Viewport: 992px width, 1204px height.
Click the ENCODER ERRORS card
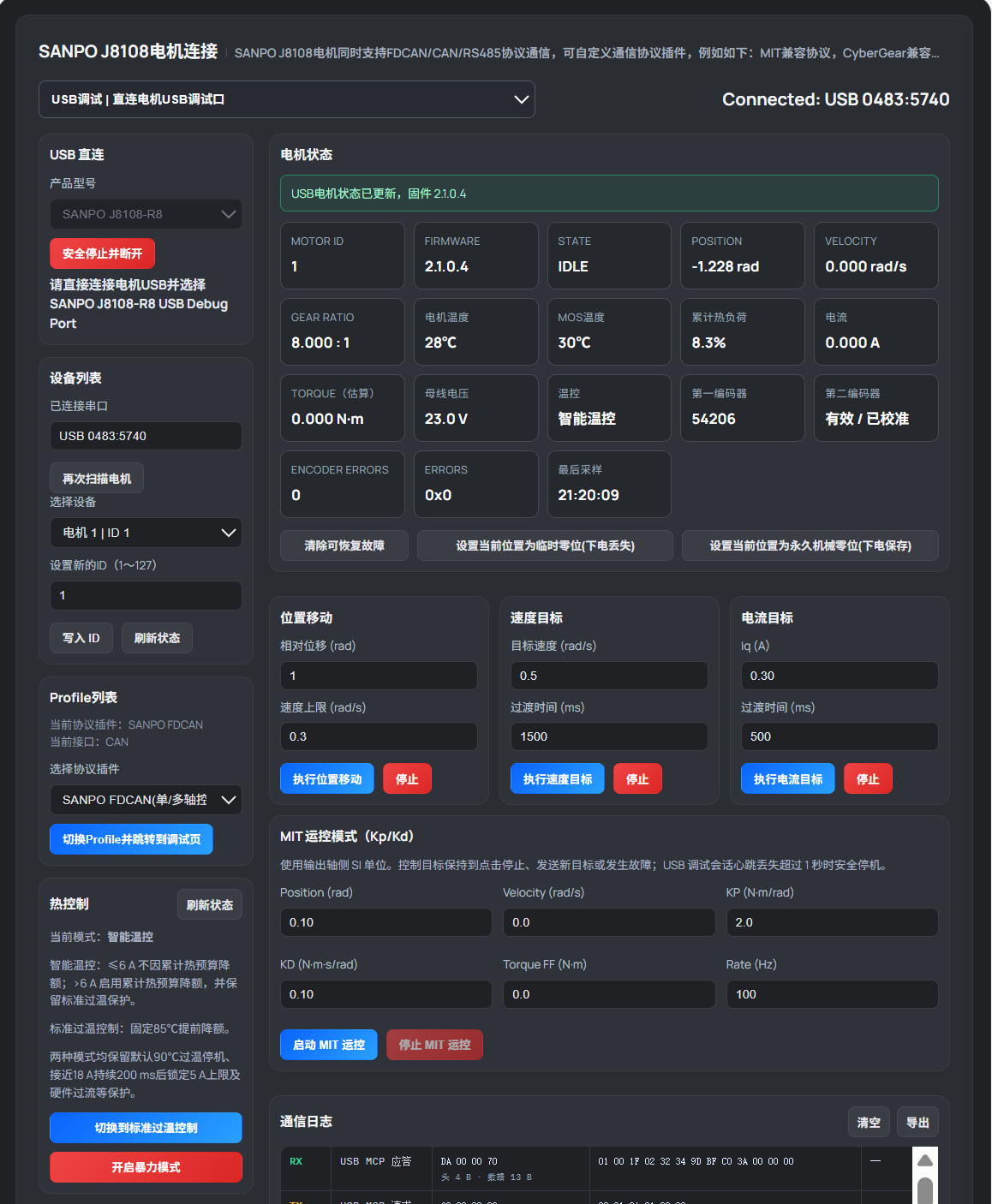point(343,484)
